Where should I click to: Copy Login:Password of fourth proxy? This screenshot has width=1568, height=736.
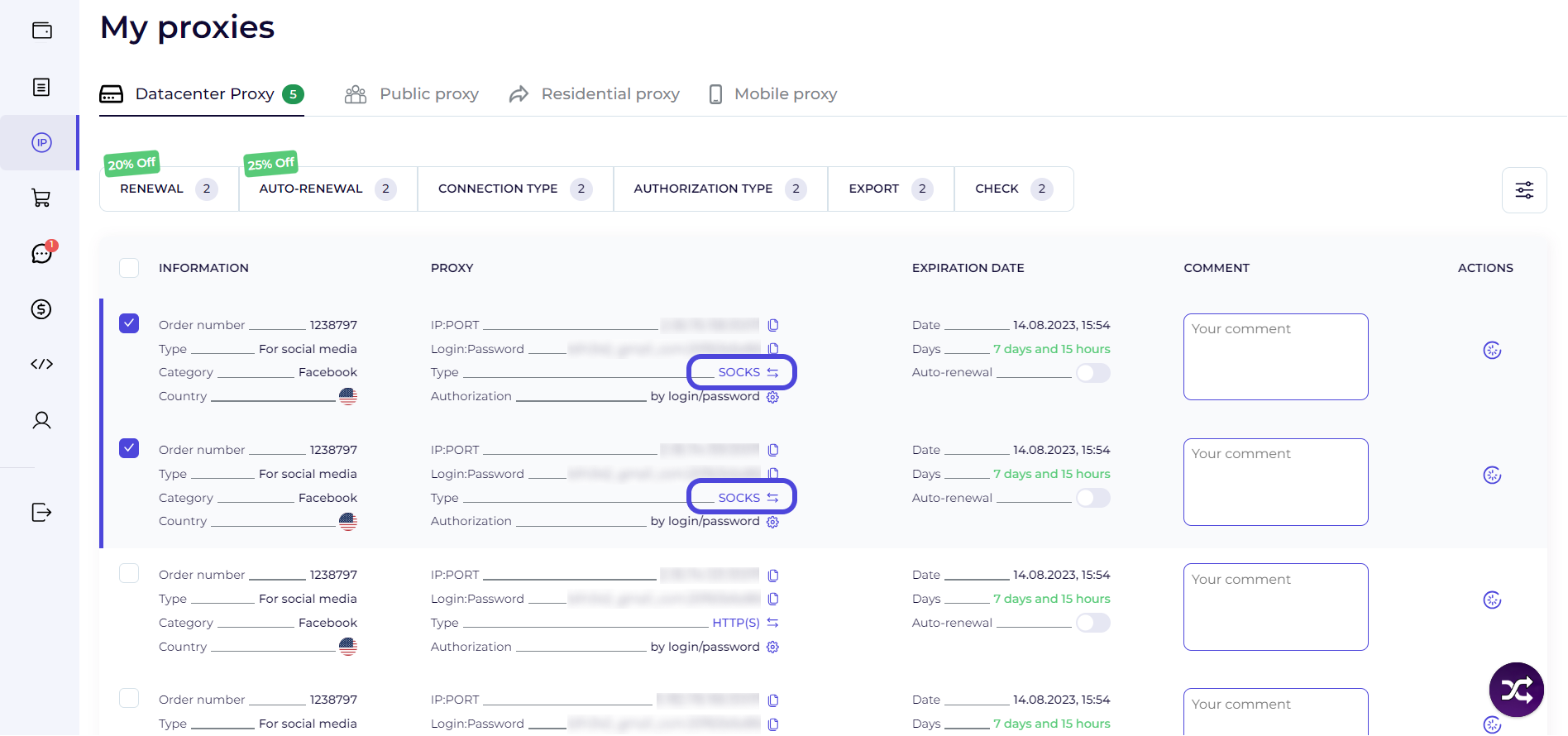[773, 724]
